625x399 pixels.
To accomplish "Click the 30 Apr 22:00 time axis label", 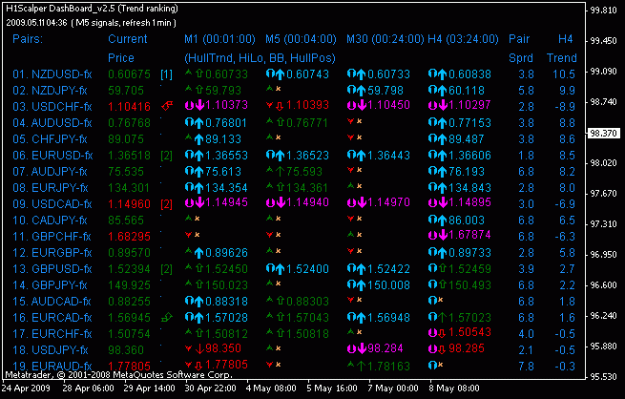I will point(210,388).
